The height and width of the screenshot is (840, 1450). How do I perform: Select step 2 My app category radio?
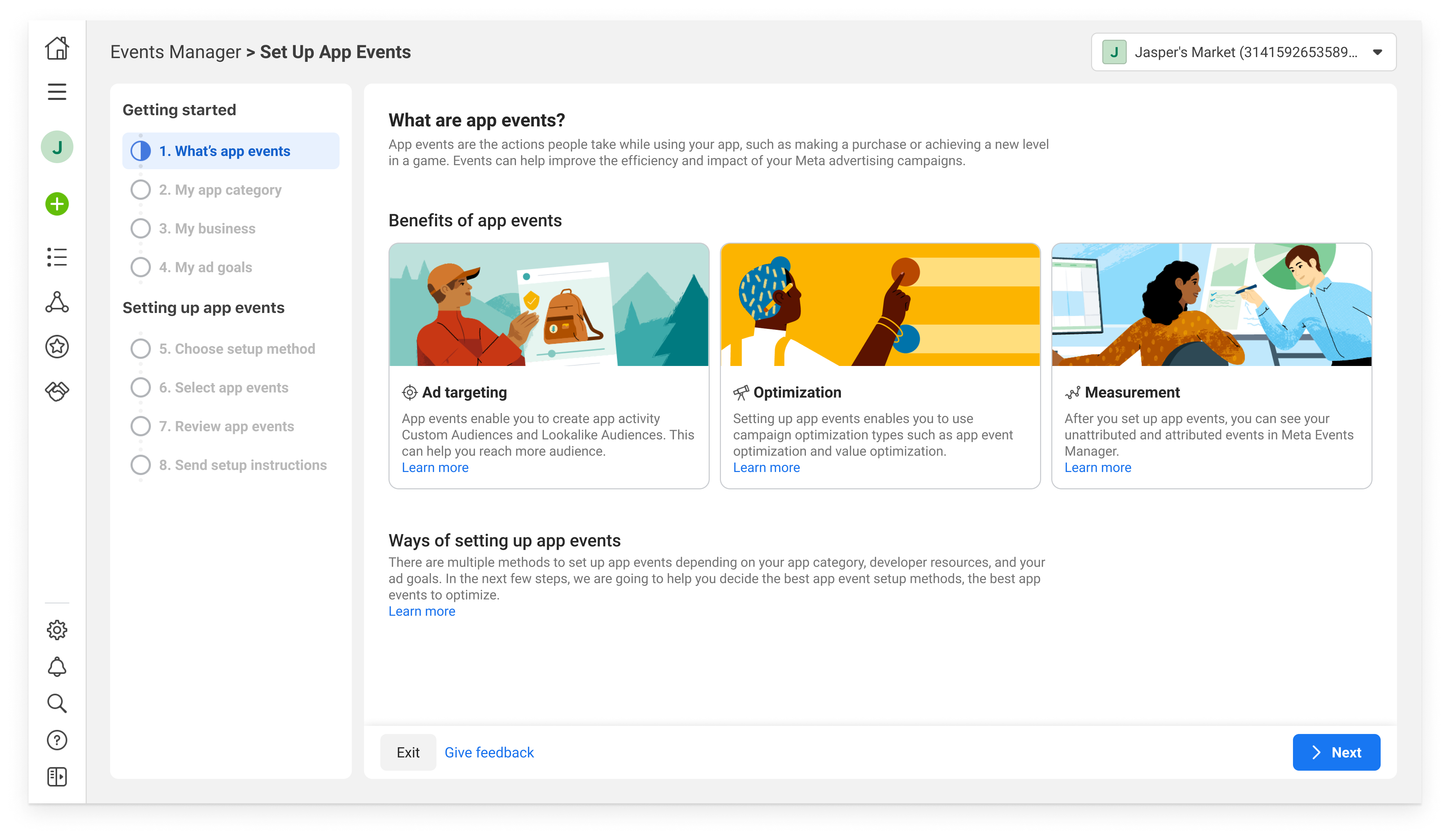[x=140, y=190]
